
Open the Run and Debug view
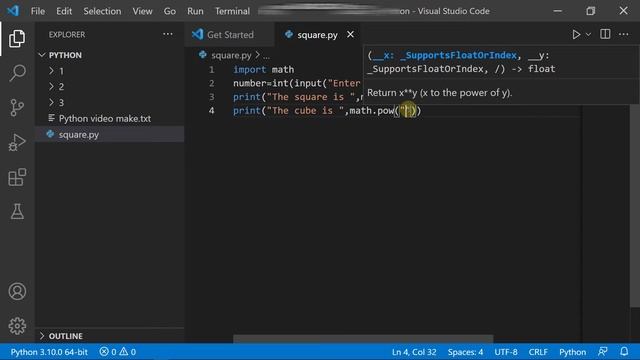click(x=17, y=142)
